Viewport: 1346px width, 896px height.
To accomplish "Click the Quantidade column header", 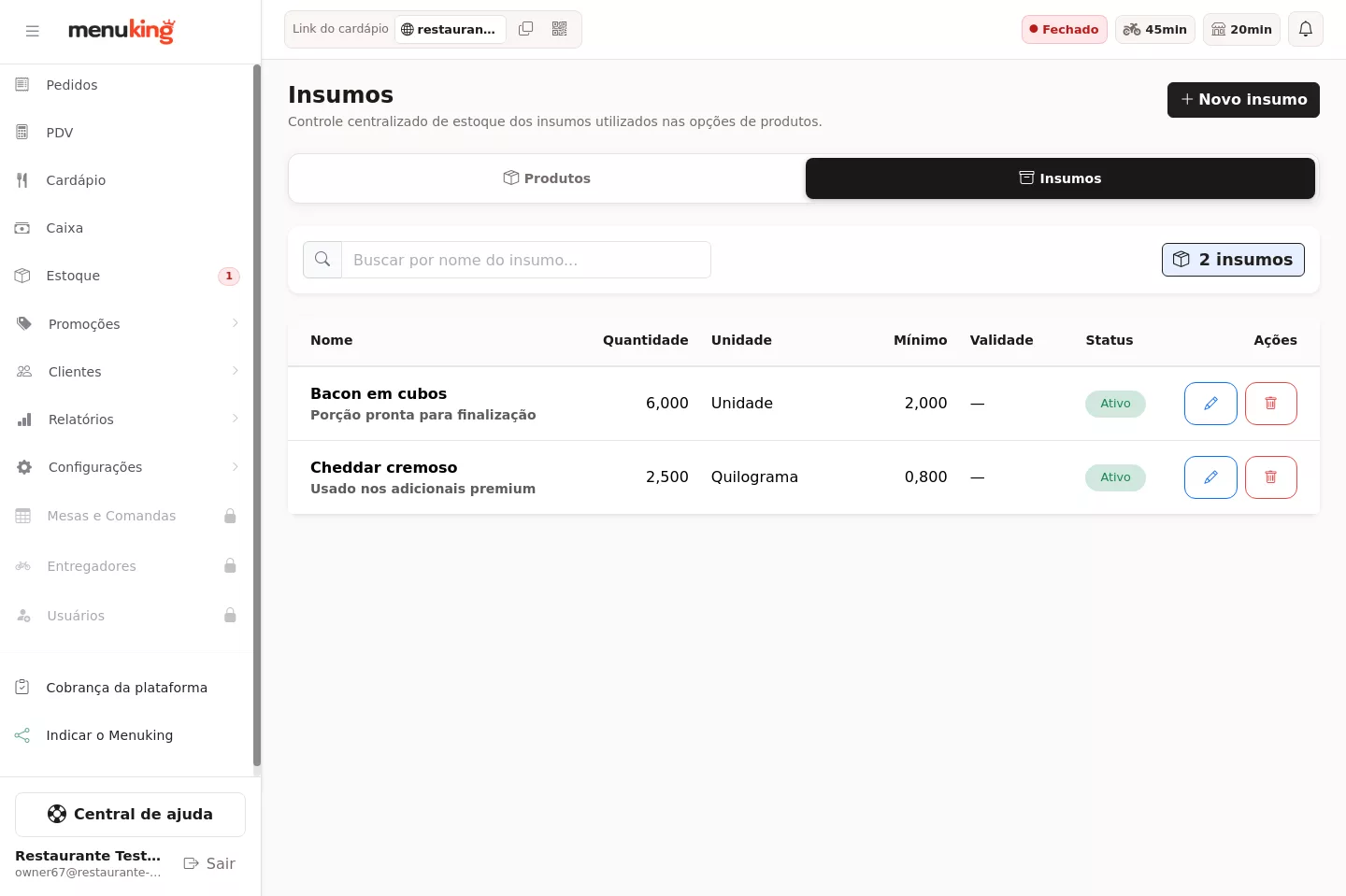I will click(x=645, y=340).
